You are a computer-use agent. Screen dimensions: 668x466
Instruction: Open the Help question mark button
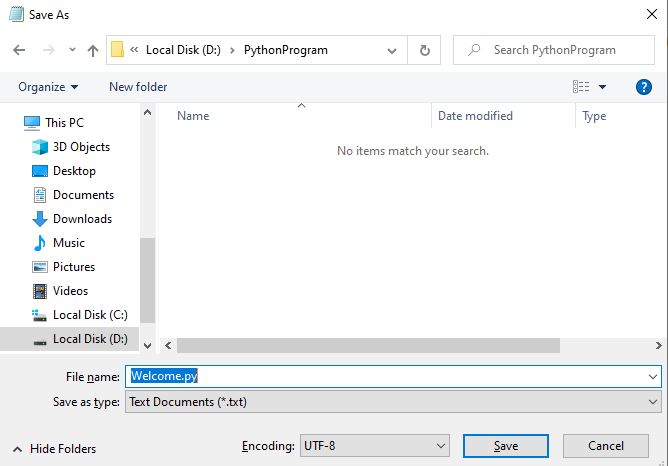pyautogui.click(x=643, y=87)
